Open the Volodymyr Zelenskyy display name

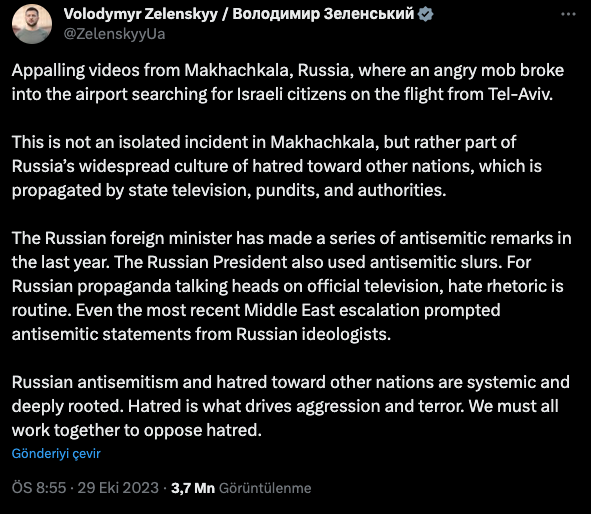click(x=141, y=14)
